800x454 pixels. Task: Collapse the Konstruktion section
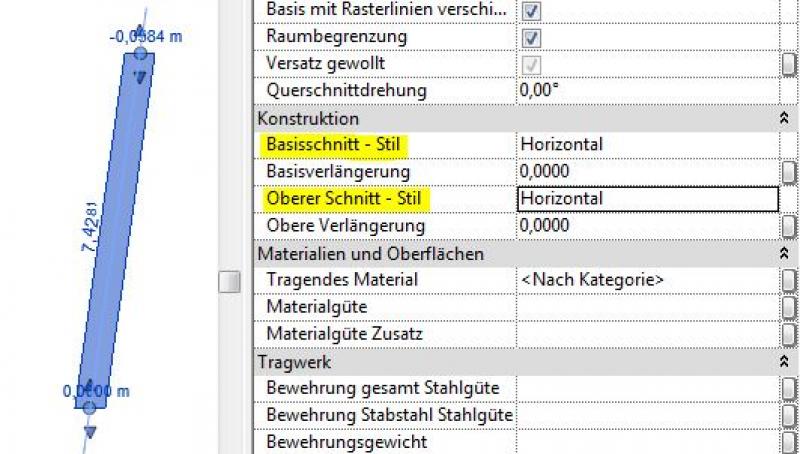pyautogui.click(x=783, y=118)
